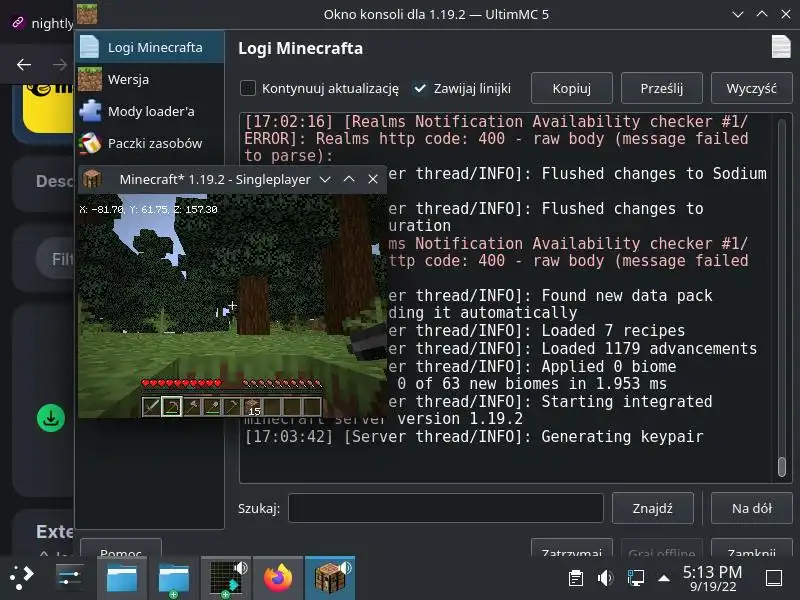Click the grass block icon in console title bar

click(87, 14)
